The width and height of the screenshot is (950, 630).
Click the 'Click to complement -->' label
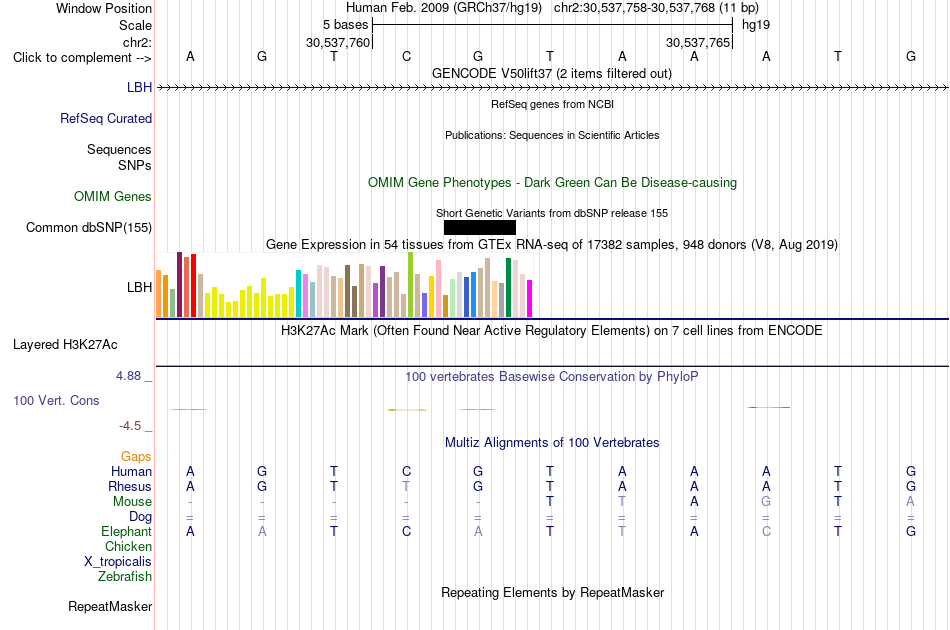[82, 58]
